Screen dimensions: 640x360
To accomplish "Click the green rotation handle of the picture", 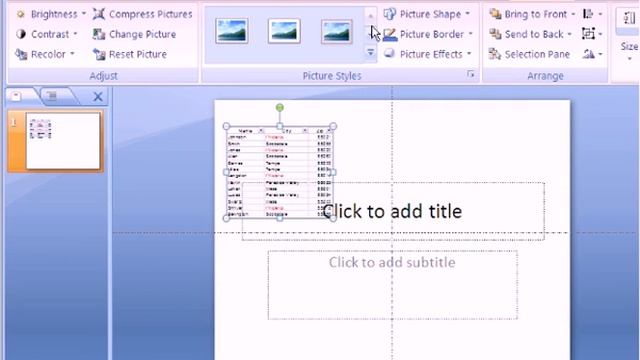I will click(280, 107).
